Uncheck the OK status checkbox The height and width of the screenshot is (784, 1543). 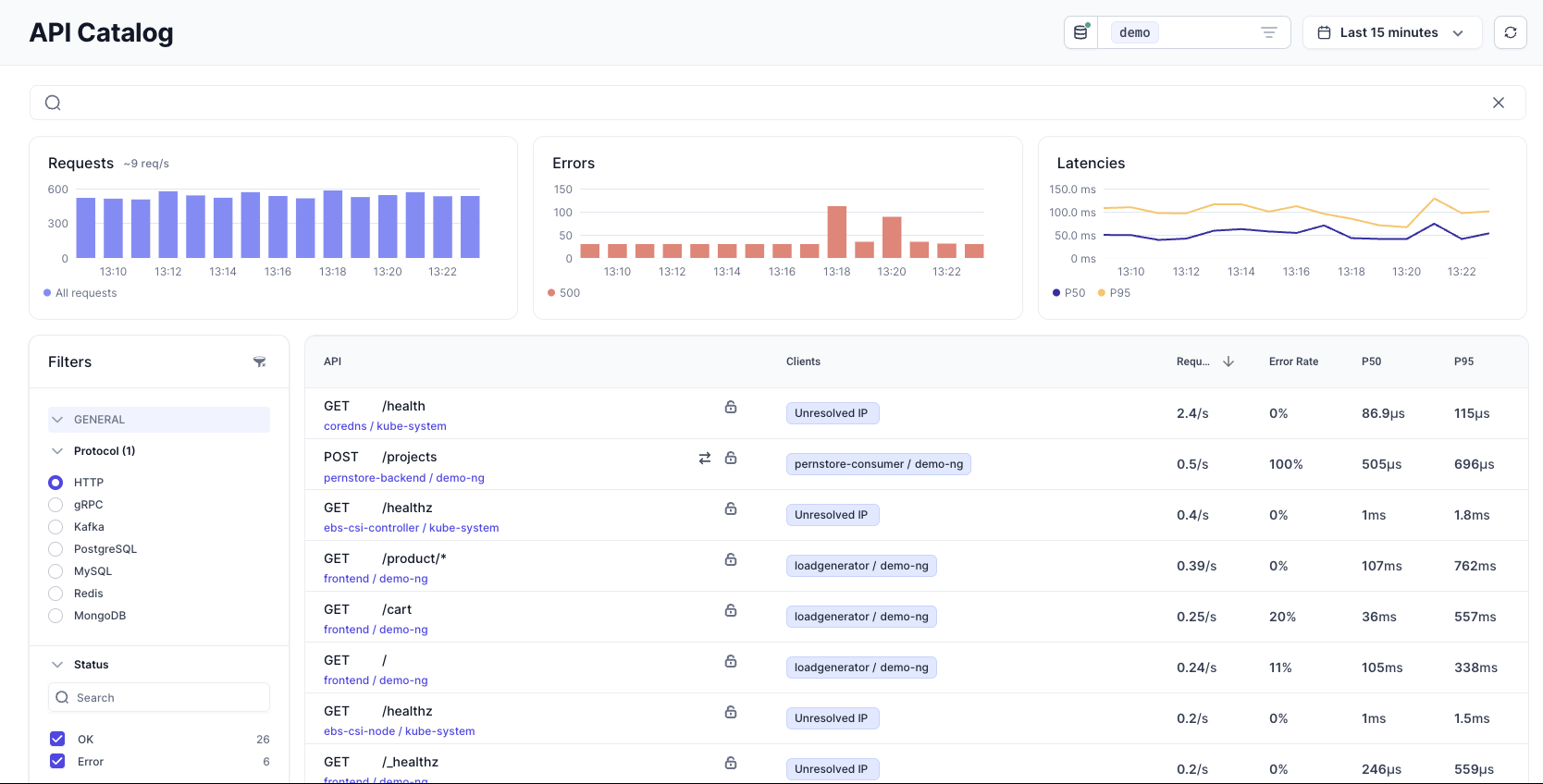click(57, 739)
